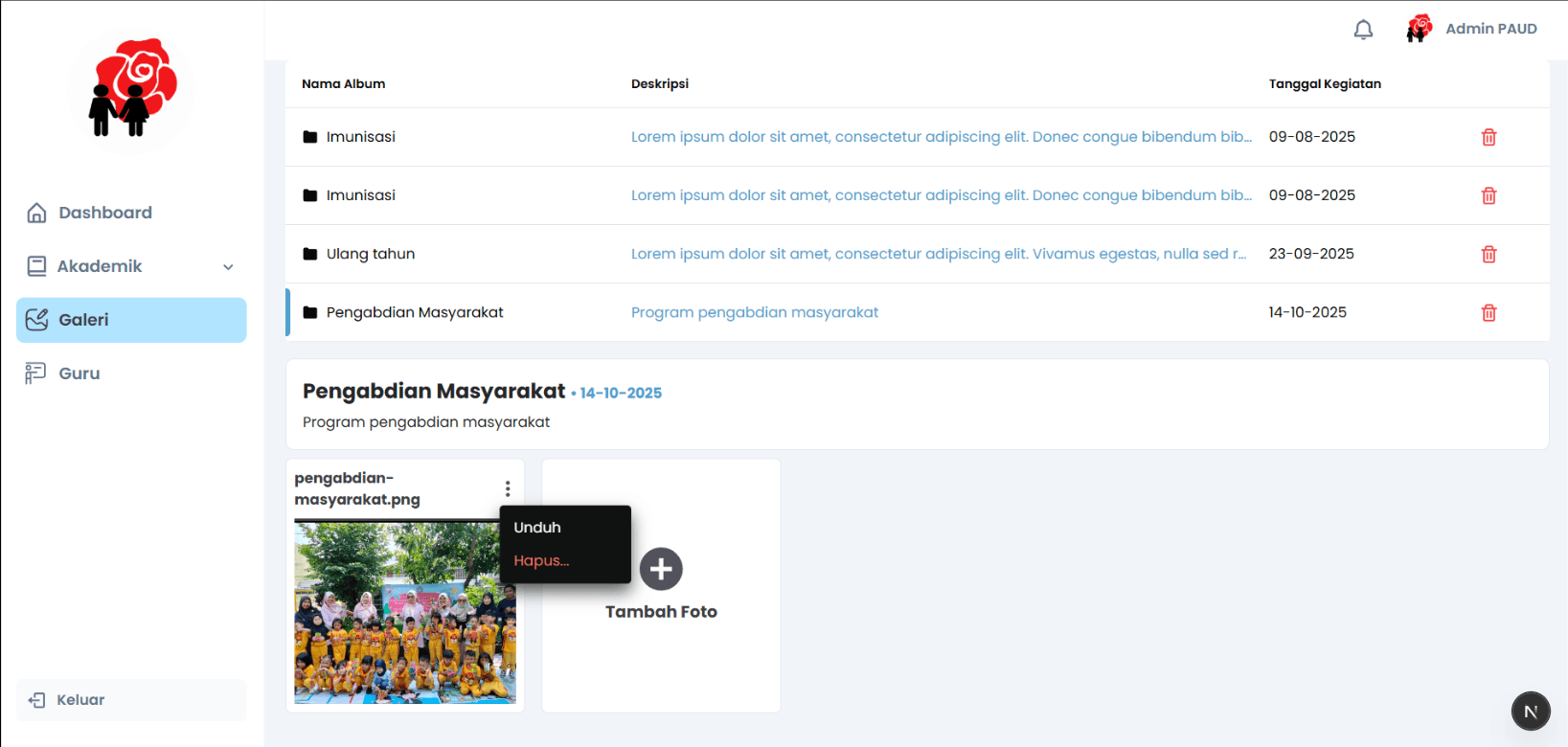Expand the Akademik submenu chevron

click(x=228, y=267)
